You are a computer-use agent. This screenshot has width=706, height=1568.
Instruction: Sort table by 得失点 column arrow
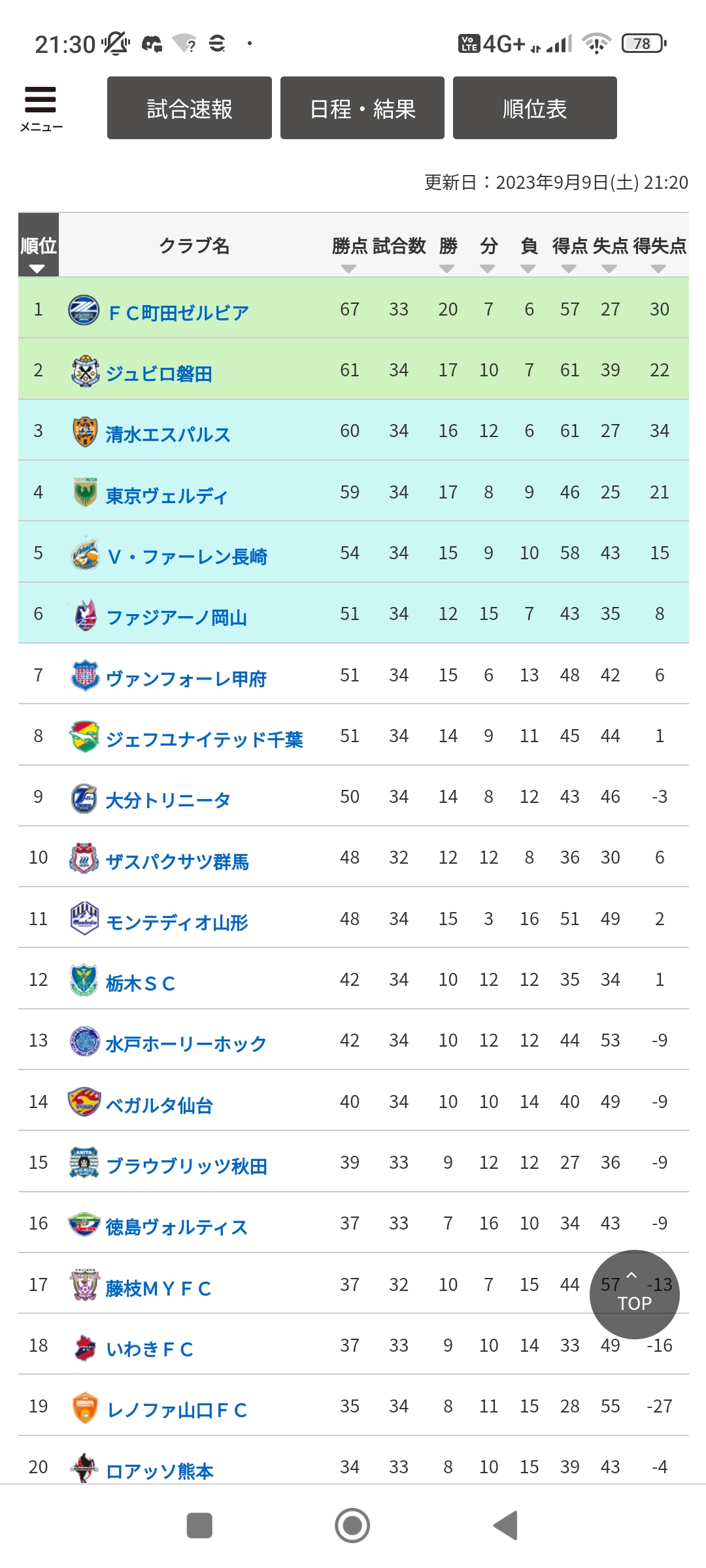pos(658,269)
